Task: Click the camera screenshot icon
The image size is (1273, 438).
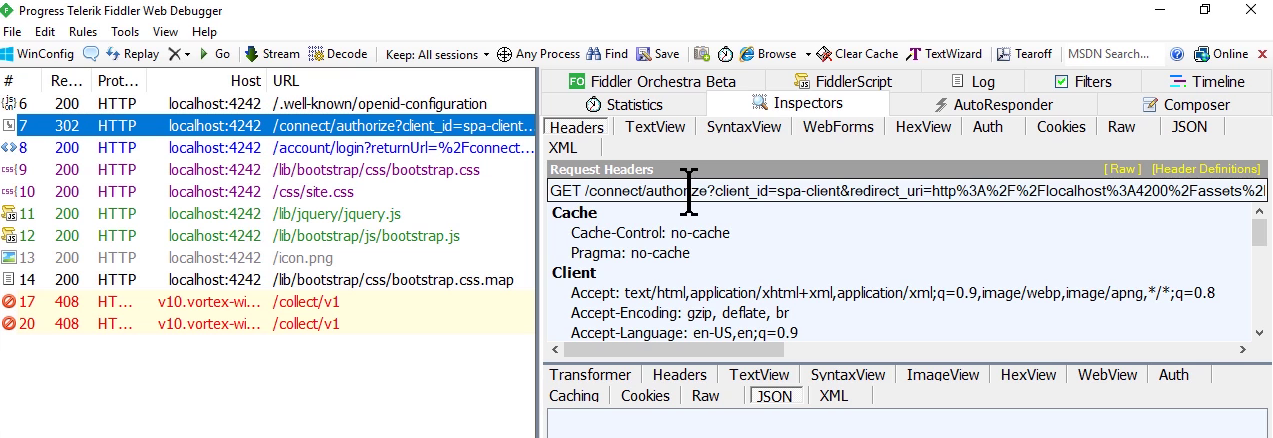Action: pos(702,54)
